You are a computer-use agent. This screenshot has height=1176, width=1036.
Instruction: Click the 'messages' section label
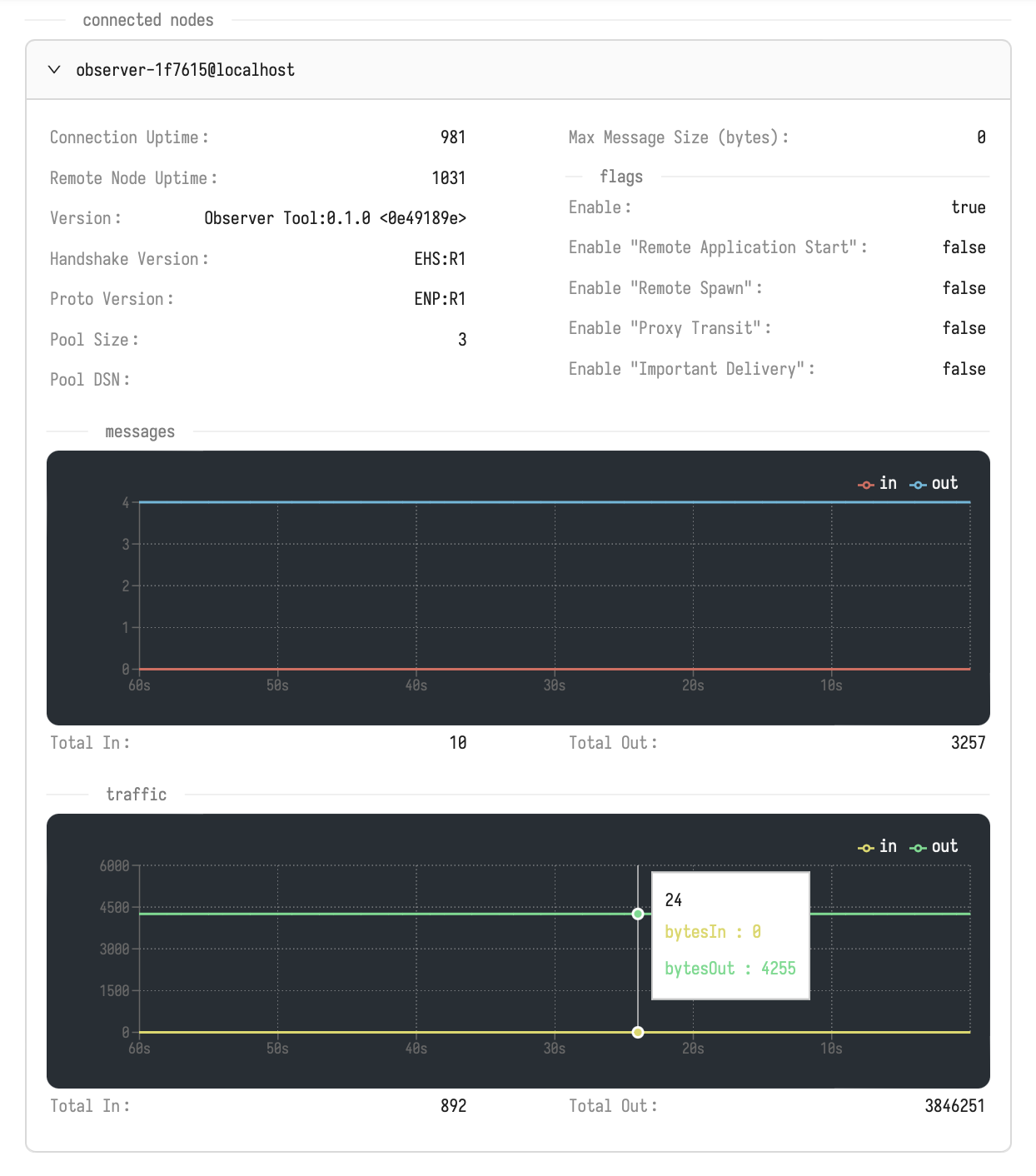click(140, 431)
